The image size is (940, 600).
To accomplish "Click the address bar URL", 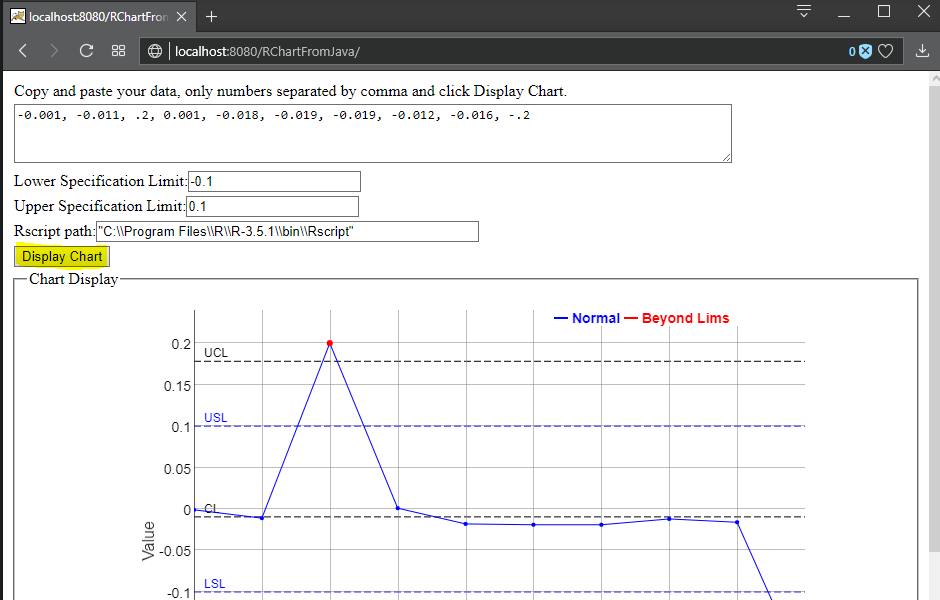I will coord(267,52).
